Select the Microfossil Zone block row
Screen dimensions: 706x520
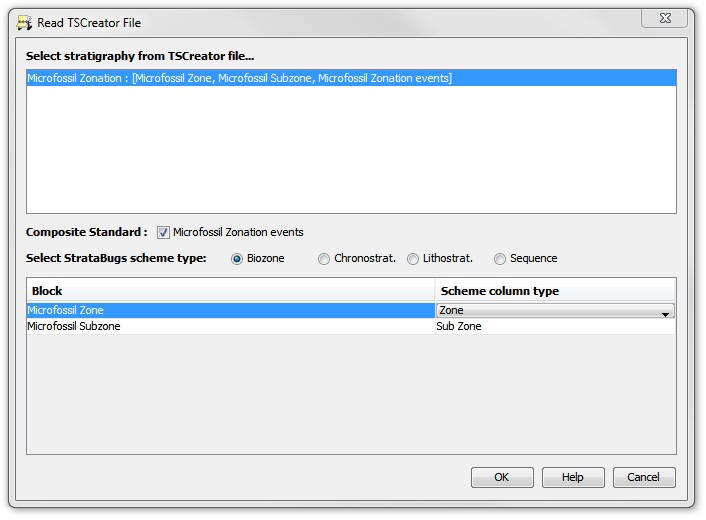pyautogui.click(x=230, y=311)
